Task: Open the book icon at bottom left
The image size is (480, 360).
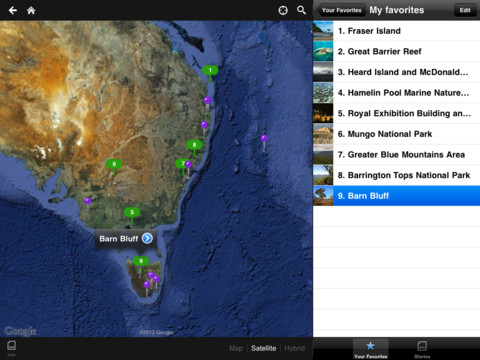Action: (x=11, y=346)
